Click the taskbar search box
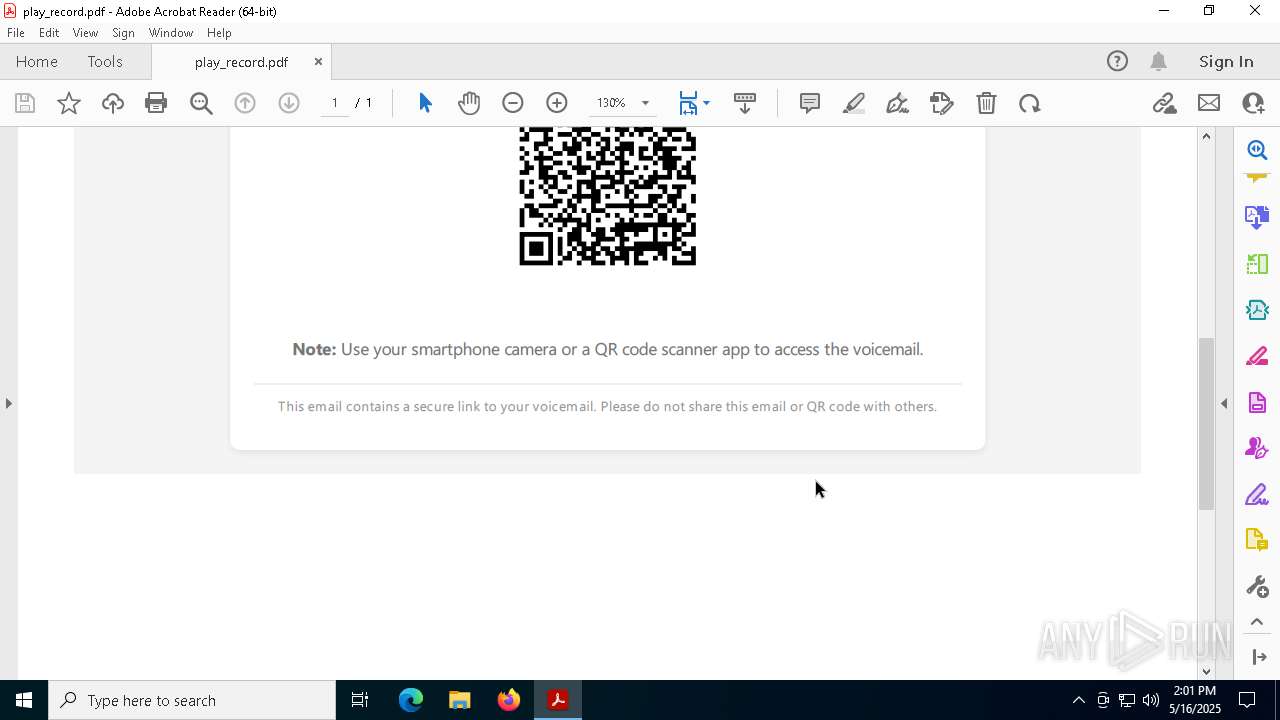Viewport: 1280px width, 720px height. tap(192, 700)
